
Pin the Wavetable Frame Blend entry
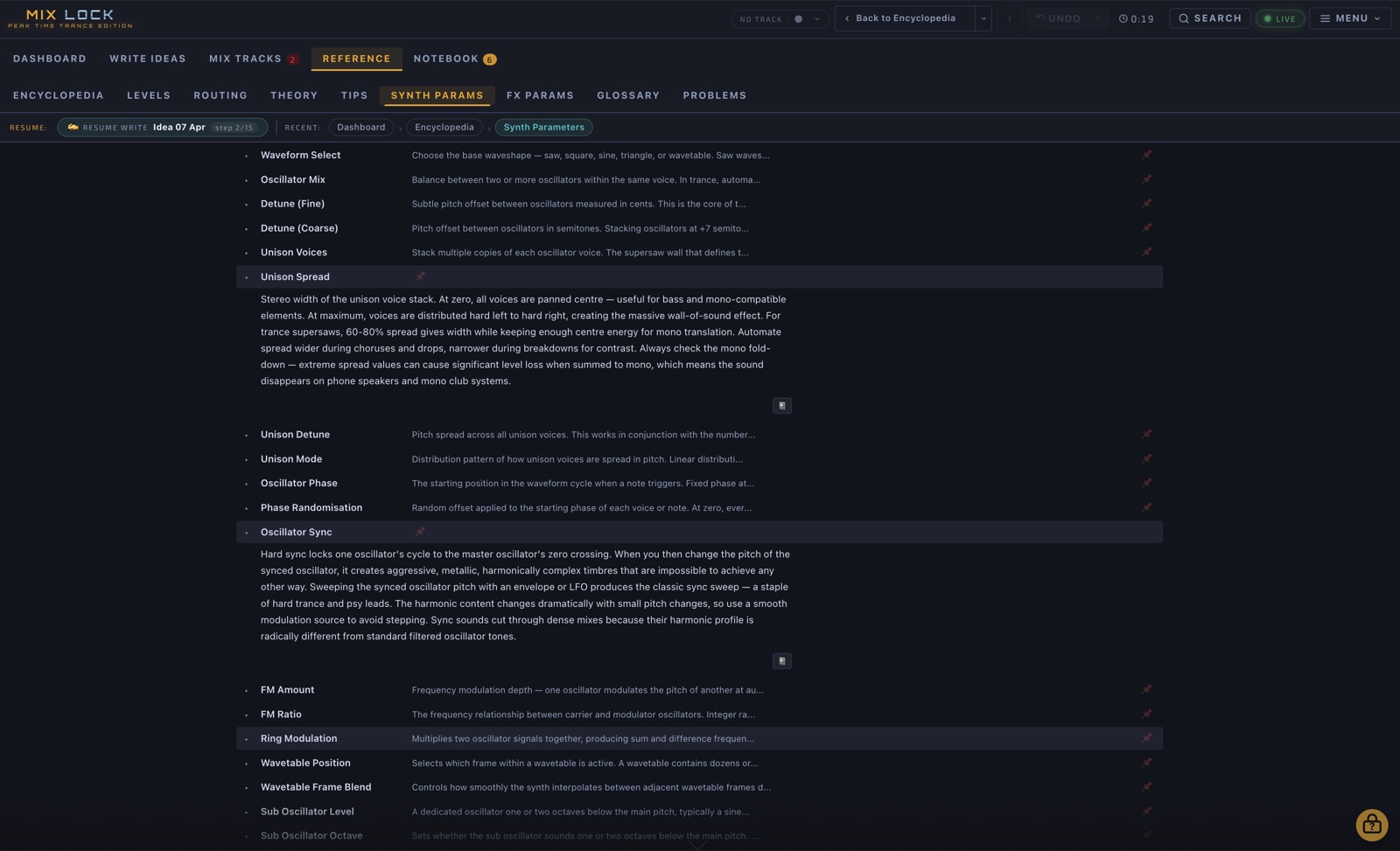pos(1146,787)
